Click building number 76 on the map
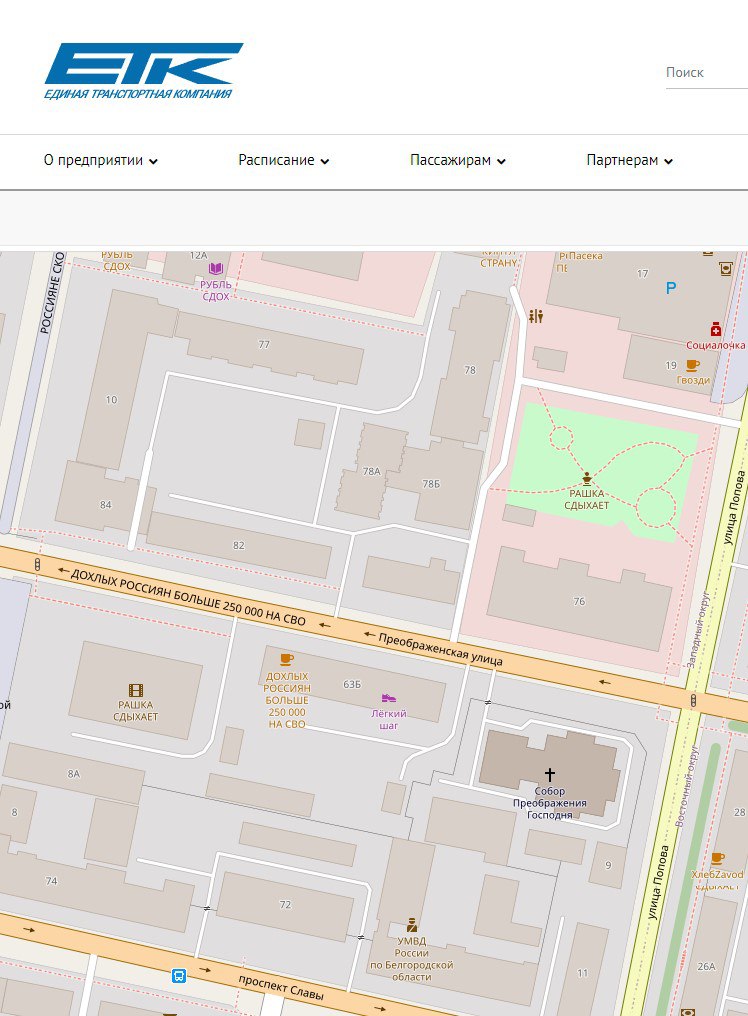The height and width of the screenshot is (1016, 748). 579,601
